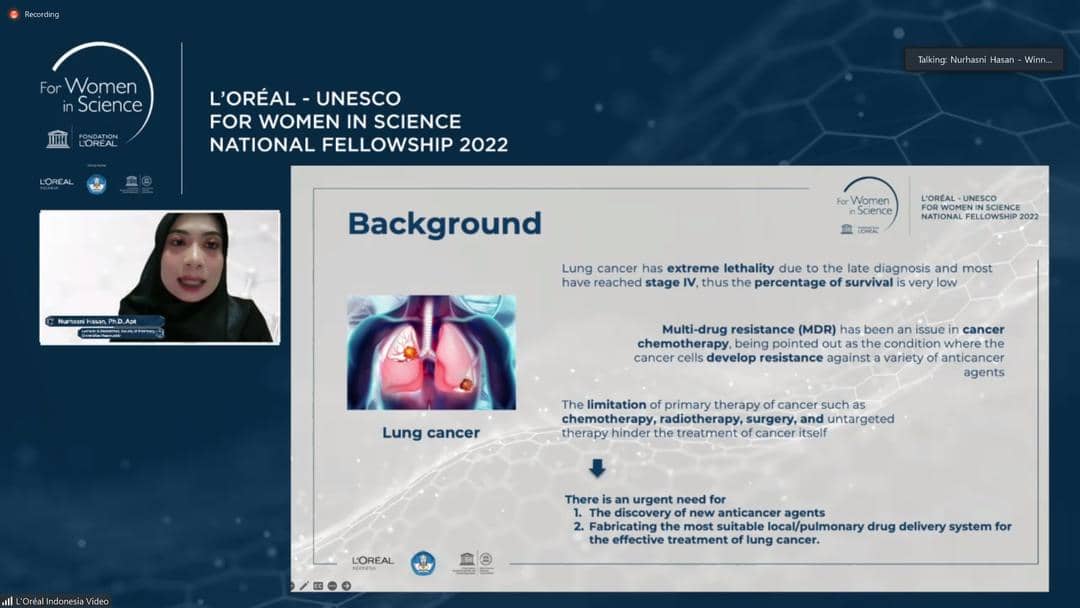Click the L'Oréal Indonesia Video label
This screenshot has width=1080, height=608.
click(x=62, y=601)
